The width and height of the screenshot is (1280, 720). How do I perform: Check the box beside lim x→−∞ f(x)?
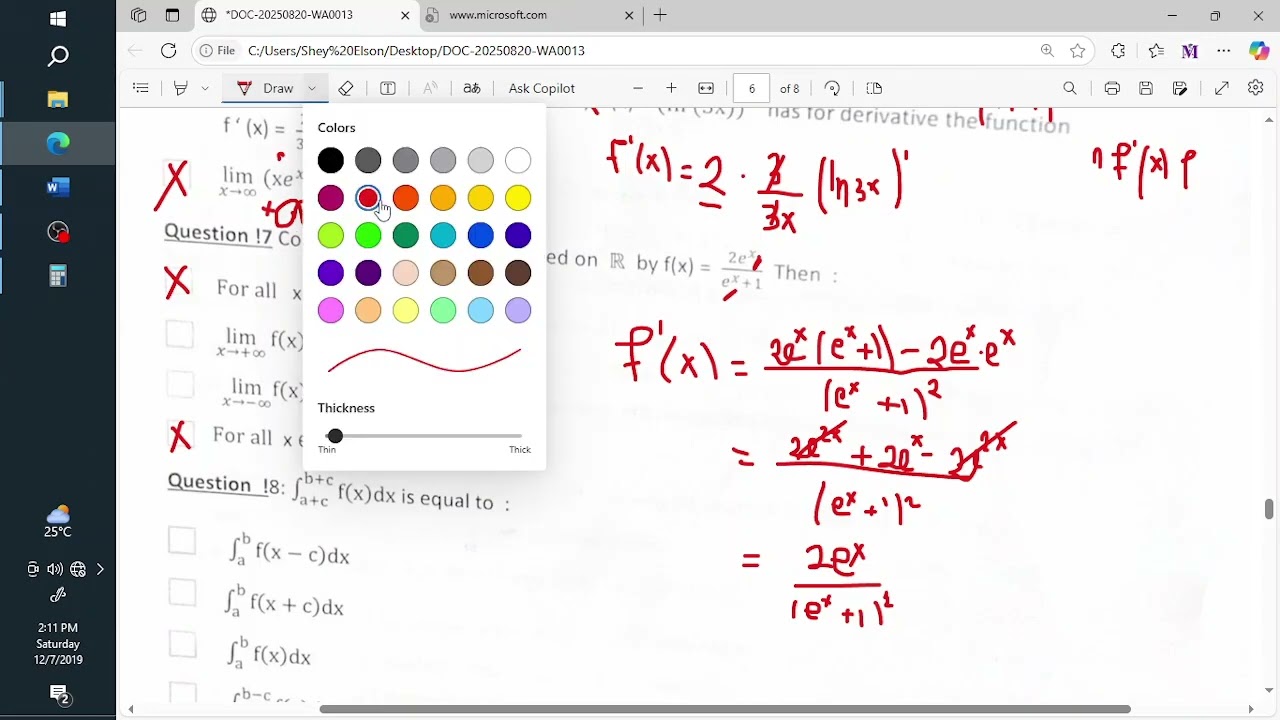click(x=180, y=384)
